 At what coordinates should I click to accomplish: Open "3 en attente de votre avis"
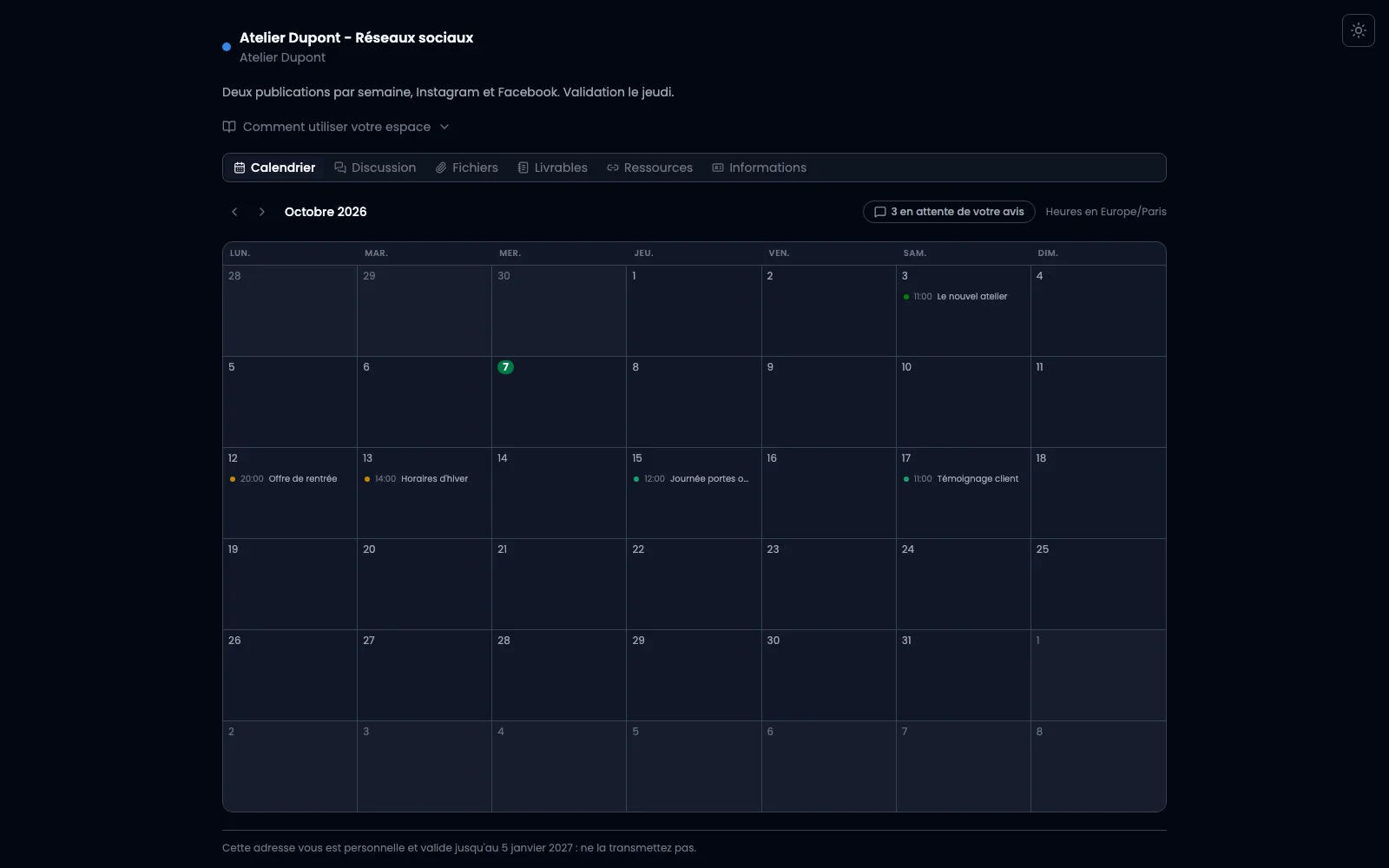[x=949, y=212]
